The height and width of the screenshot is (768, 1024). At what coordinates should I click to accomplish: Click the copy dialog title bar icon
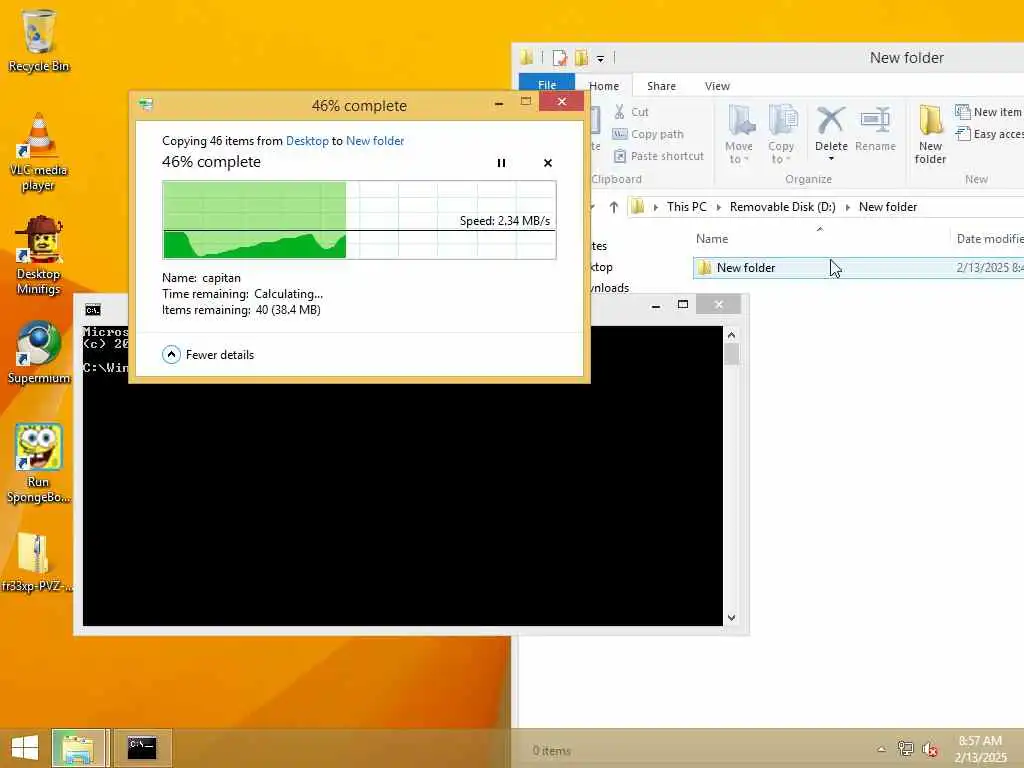(146, 104)
